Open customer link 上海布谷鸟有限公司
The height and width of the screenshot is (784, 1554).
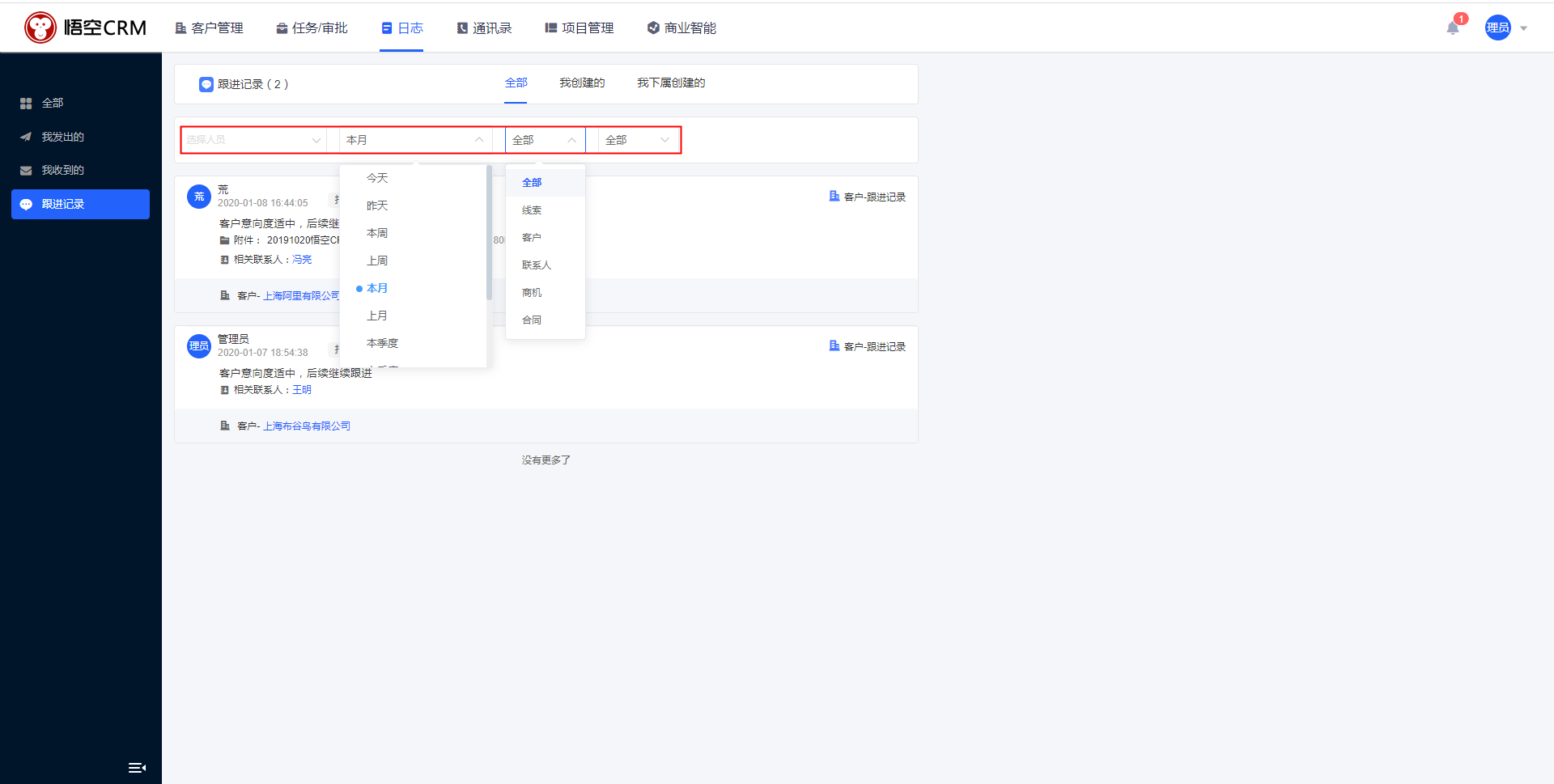pyautogui.click(x=307, y=426)
